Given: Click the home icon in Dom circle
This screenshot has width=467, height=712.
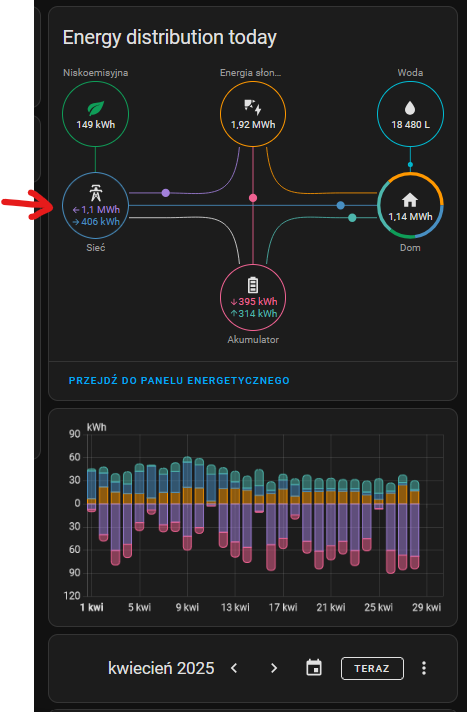Looking at the screenshot, I should tap(410, 200).
